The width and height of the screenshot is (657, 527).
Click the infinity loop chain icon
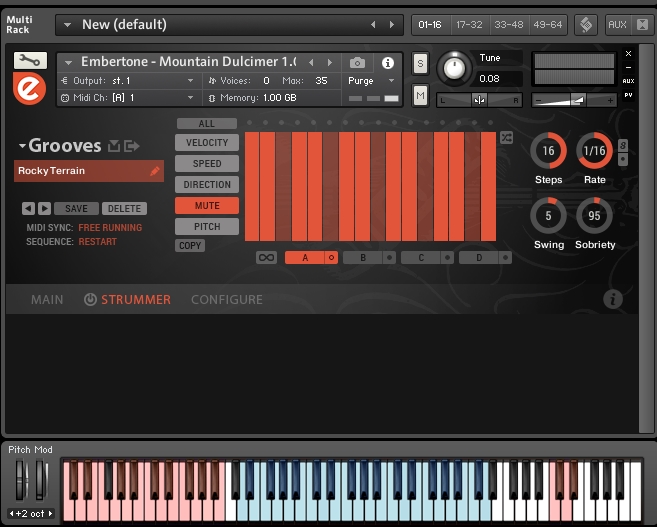click(x=266, y=257)
